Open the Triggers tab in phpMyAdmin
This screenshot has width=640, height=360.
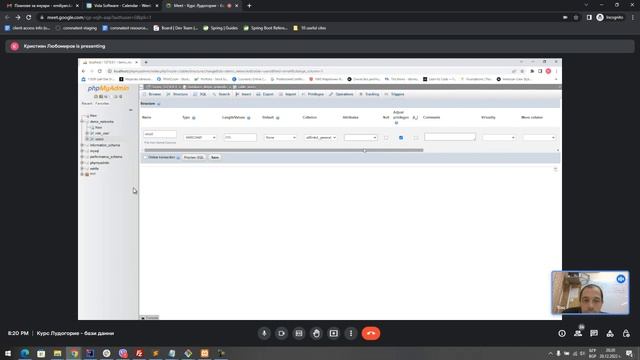pyautogui.click(x=395, y=94)
